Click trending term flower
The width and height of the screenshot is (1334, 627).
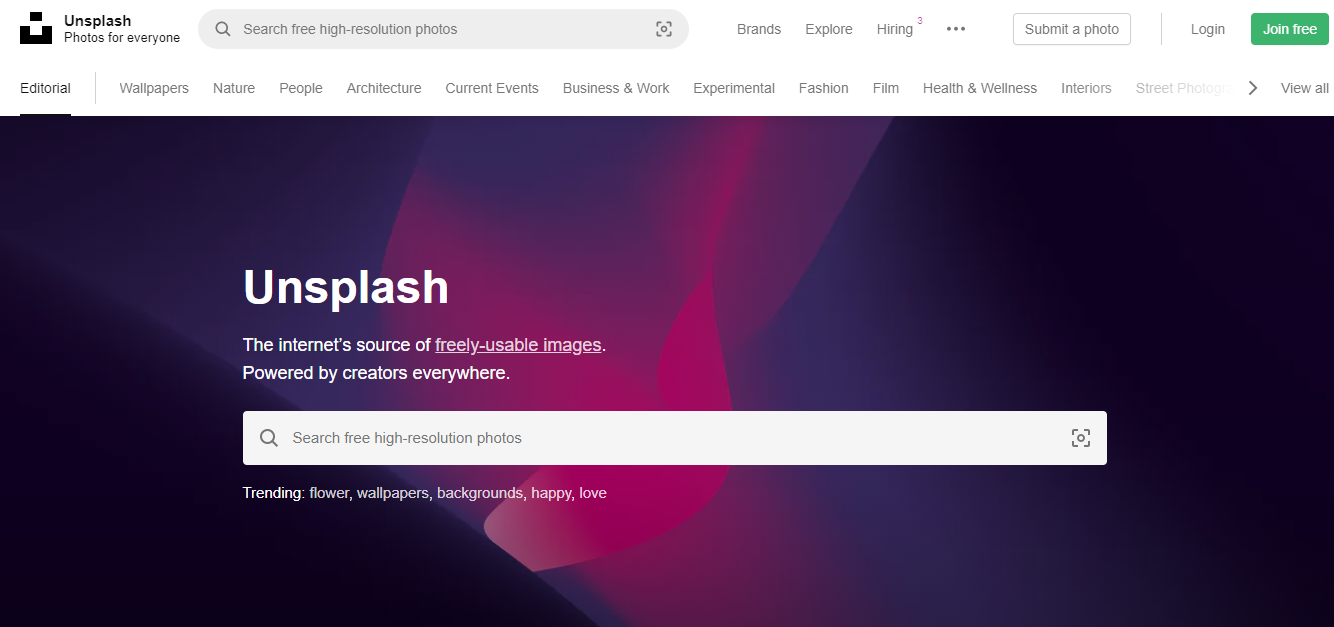click(329, 493)
